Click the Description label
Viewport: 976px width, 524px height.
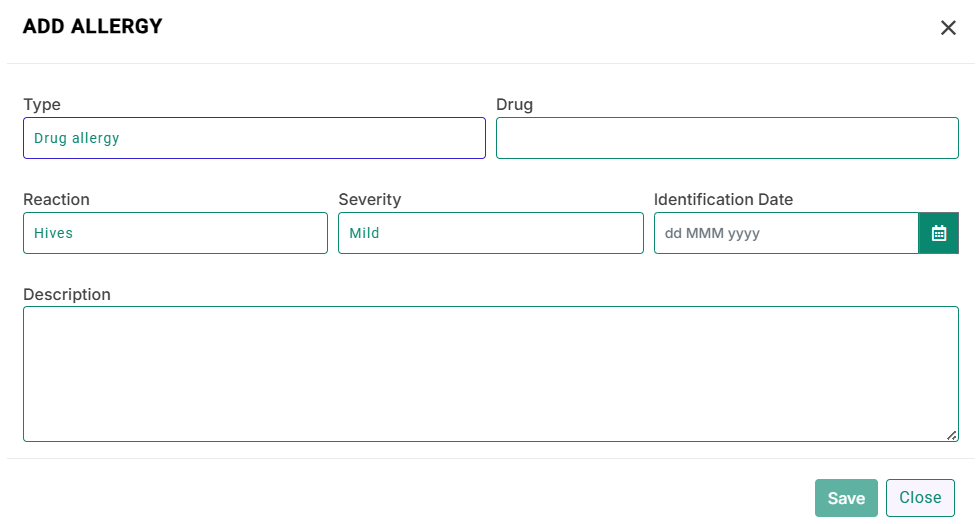click(67, 295)
